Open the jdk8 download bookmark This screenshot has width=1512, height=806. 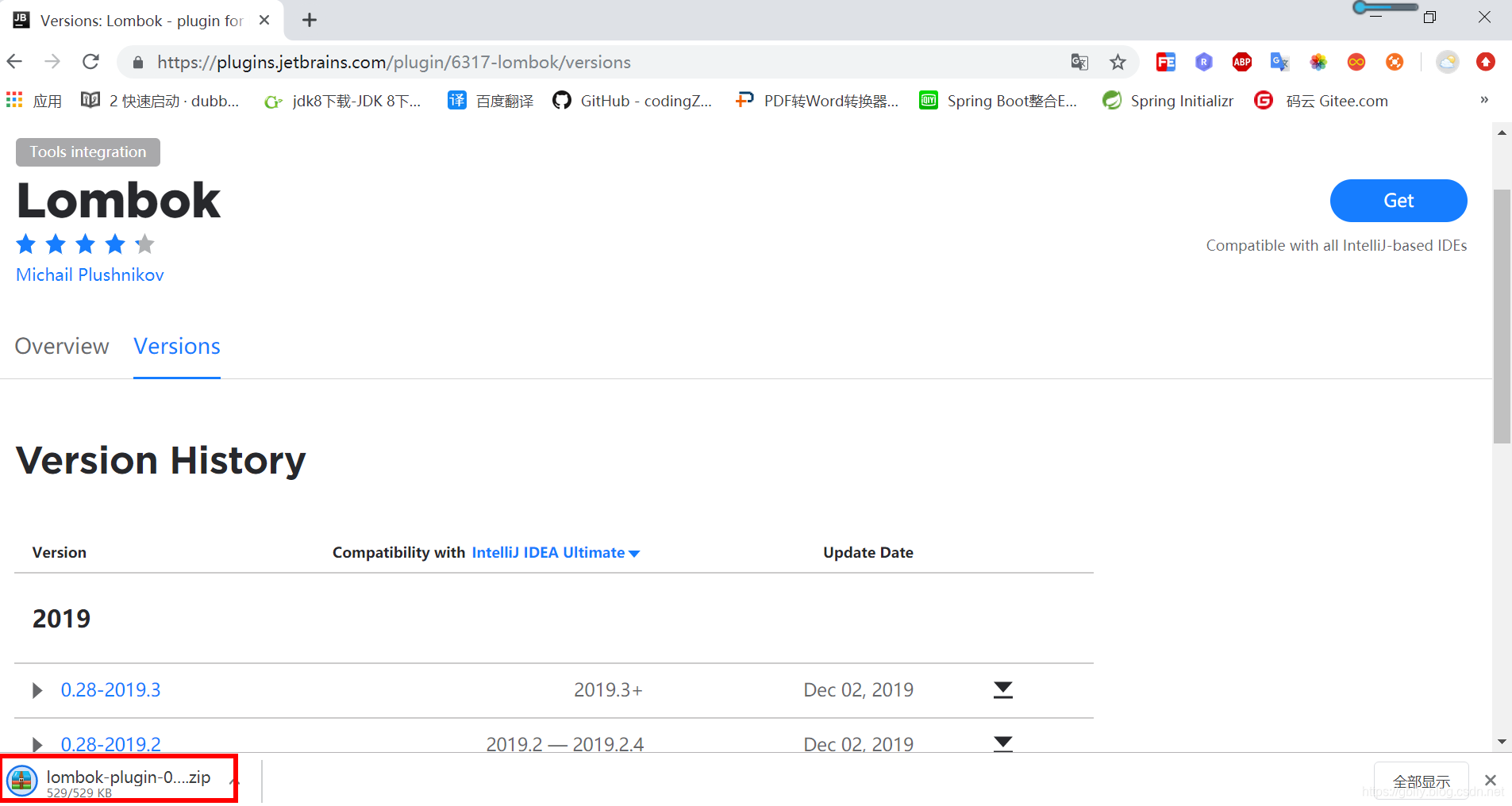point(343,101)
